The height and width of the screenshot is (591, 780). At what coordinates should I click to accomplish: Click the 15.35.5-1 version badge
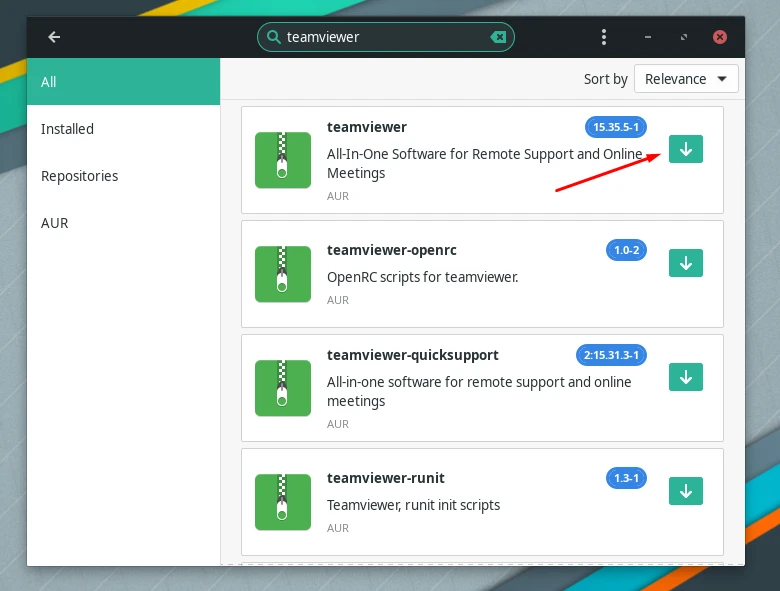(615, 127)
